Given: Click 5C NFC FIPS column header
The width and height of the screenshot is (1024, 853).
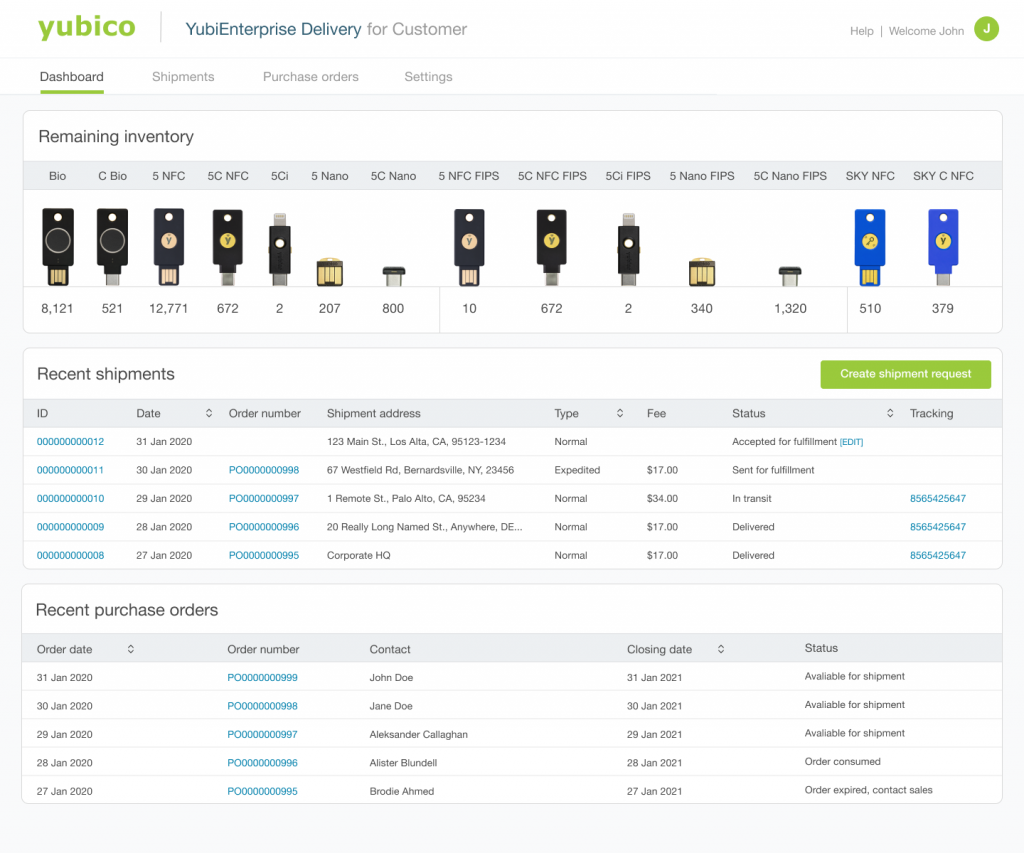Looking at the screenshot, I should coord(552,176).
